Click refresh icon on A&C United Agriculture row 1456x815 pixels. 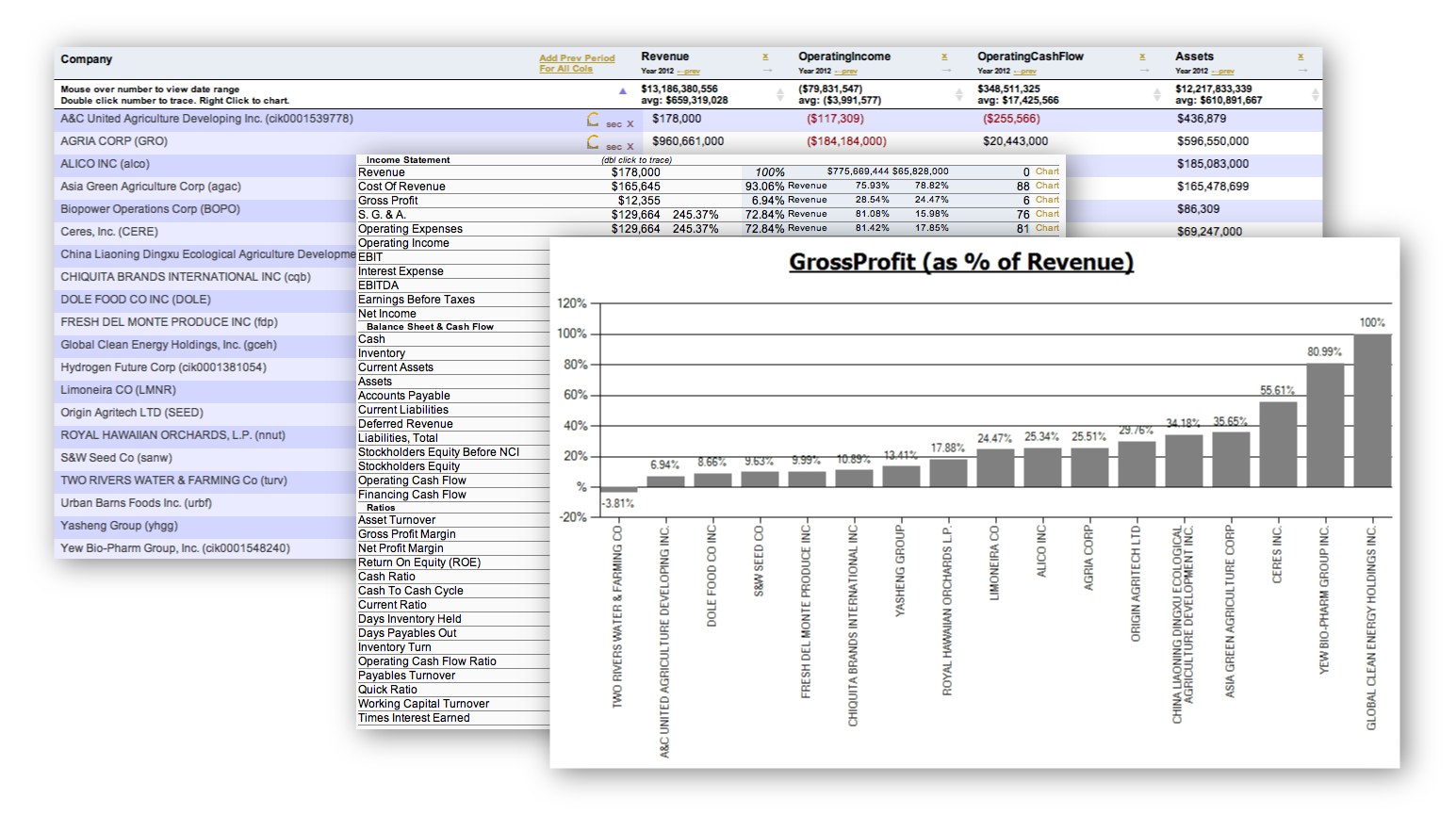(x=593, y=120)
